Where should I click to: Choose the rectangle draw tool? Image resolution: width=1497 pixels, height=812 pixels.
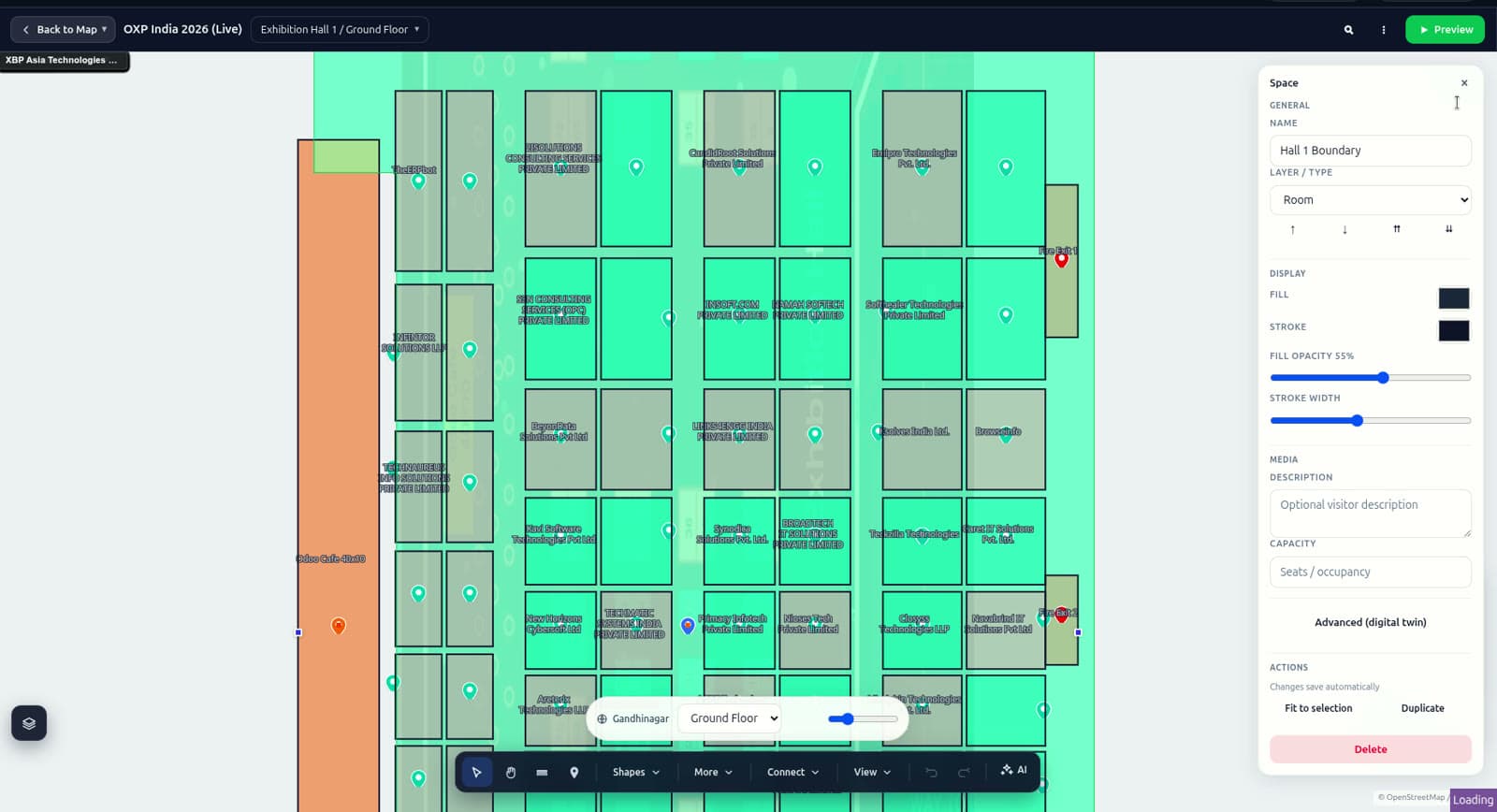coord(542,772)
